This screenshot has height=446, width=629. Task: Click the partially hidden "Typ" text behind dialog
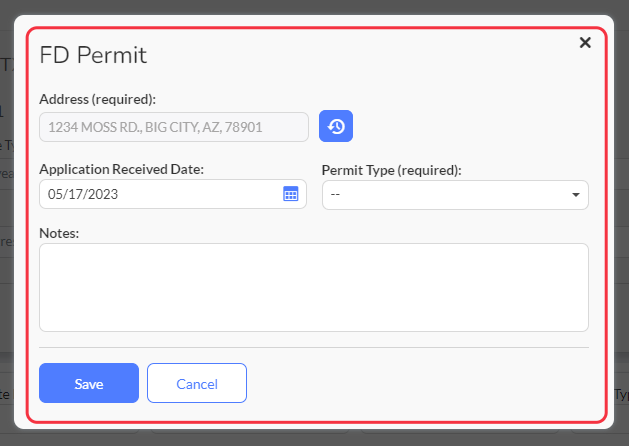pos(622,395)
